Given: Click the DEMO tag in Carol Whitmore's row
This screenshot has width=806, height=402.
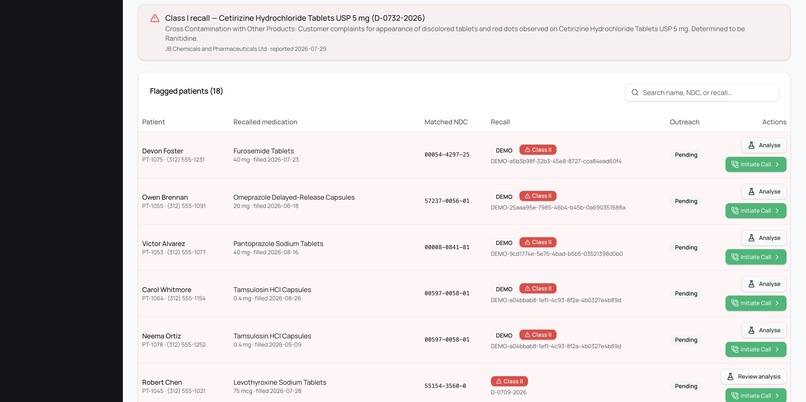Looking at the screenshot, I should tap(504, 289).
